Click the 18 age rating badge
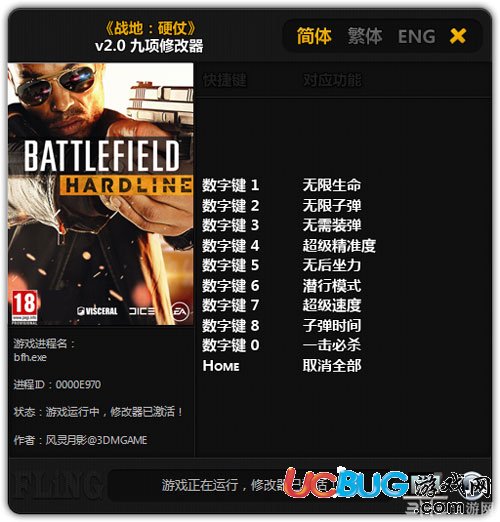500x522 pixels. click(24, 307)
